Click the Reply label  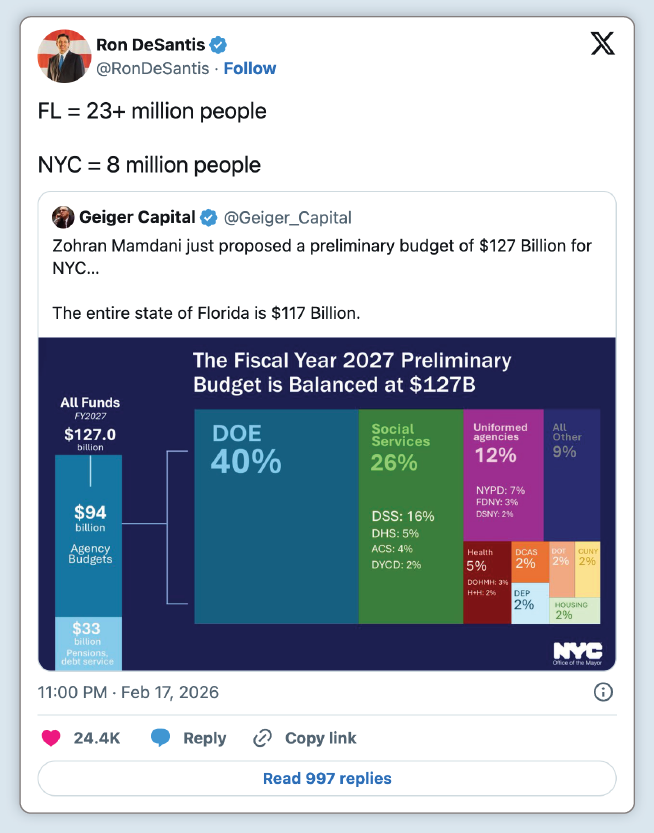(x=204, y=738)
